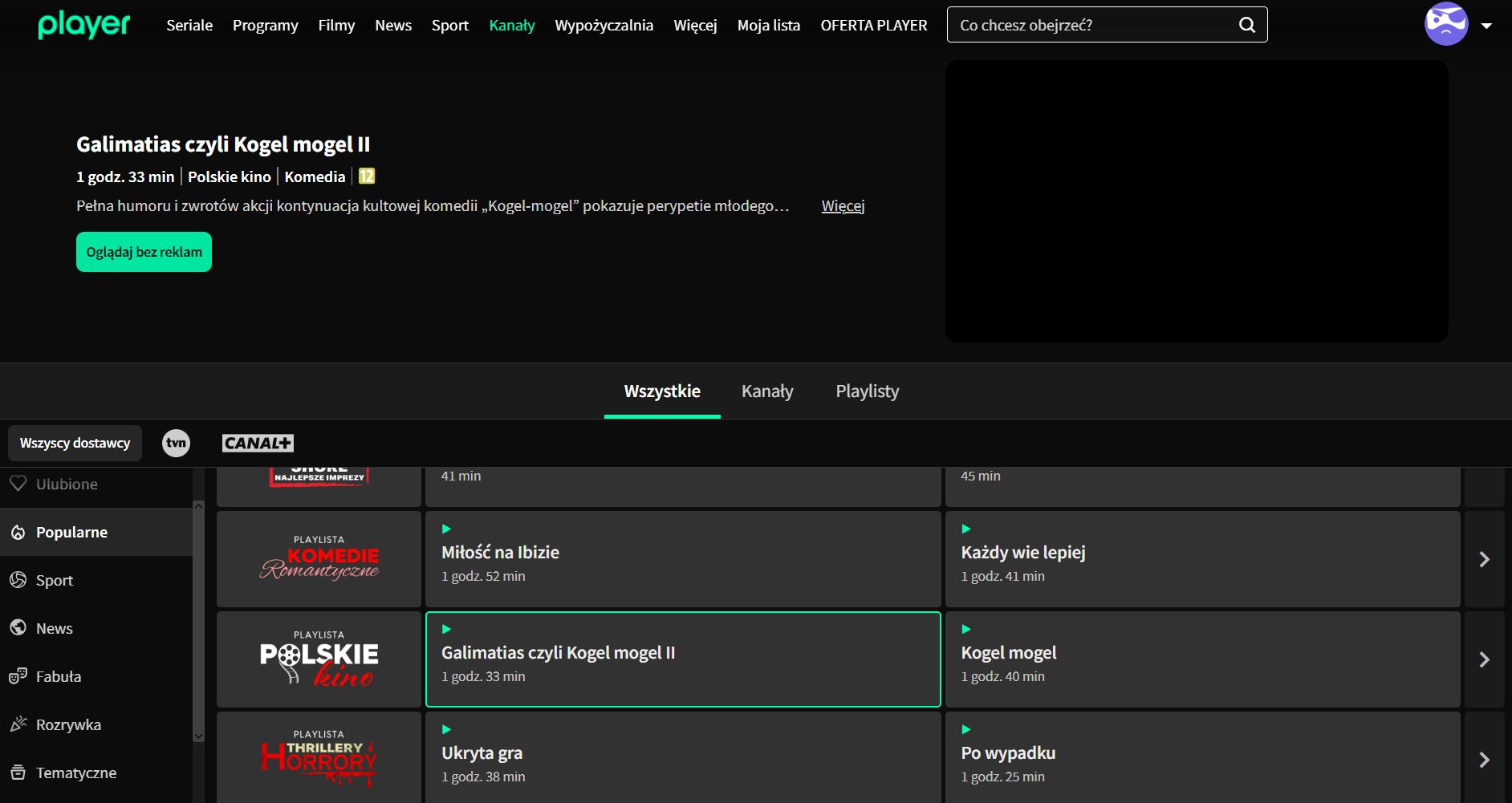This screenshot has width=1512, height=803.
Task: Open the Polskie Kino playlist thumbnail
Action: point(319,659)
